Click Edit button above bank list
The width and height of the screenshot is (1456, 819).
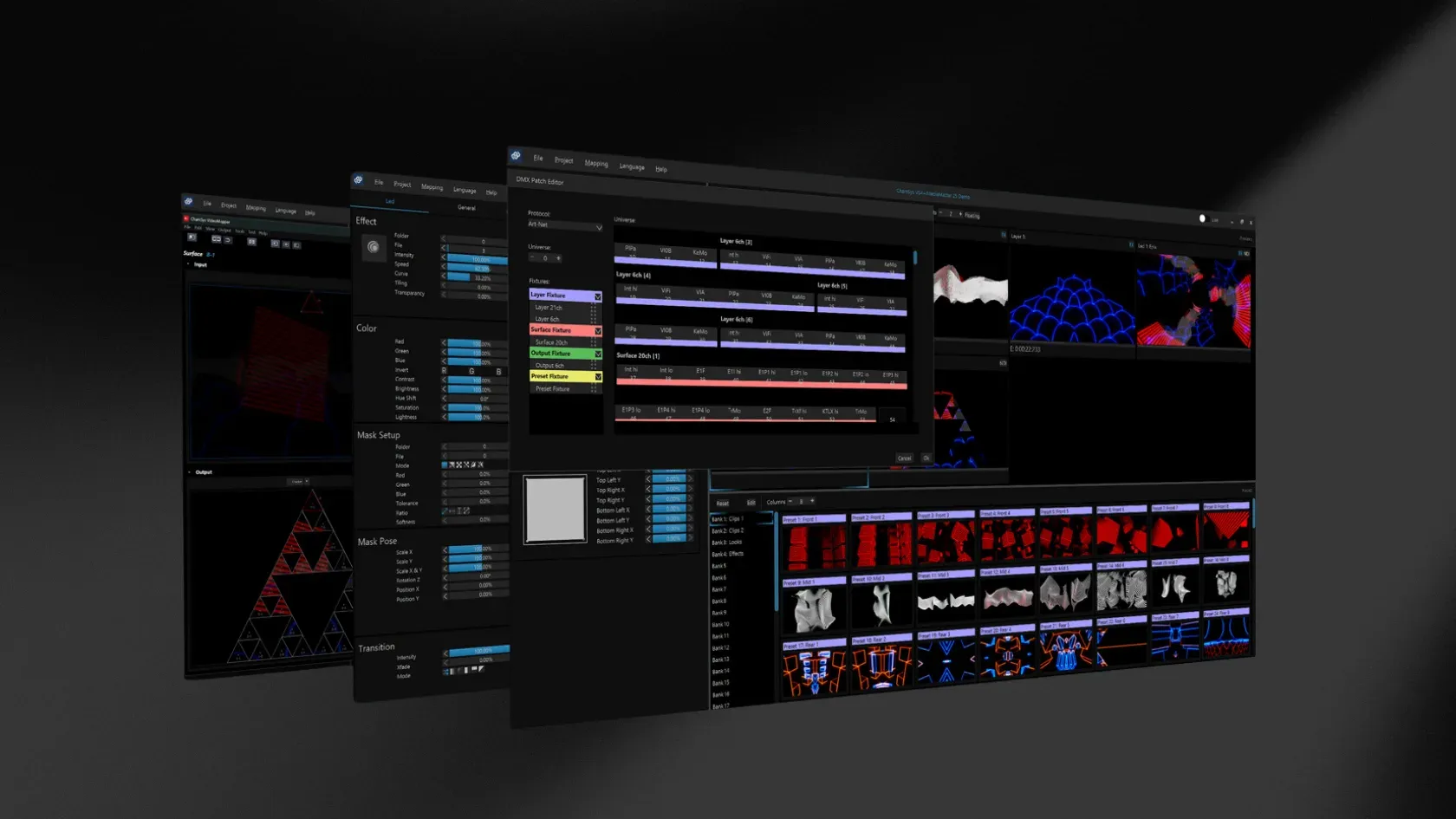(751, 502)
